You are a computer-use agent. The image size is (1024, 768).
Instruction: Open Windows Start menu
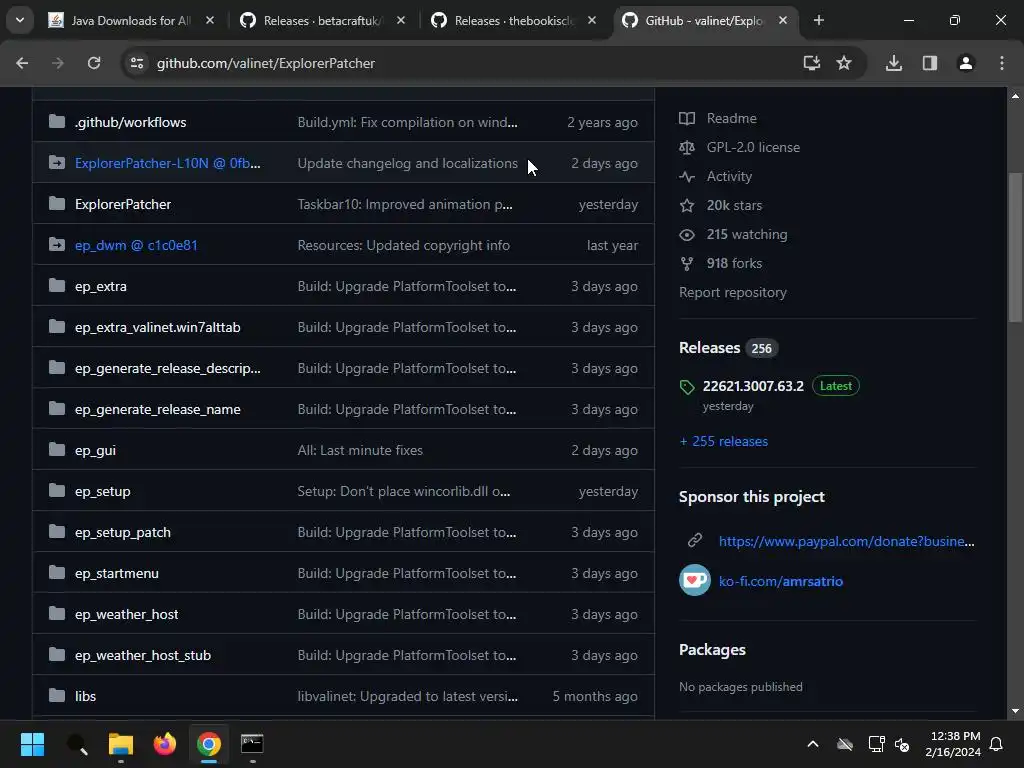[32, 744]
